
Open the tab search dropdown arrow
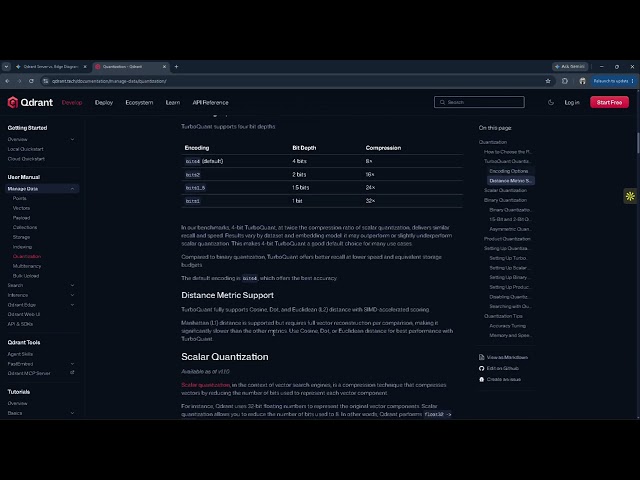[6, 67]
